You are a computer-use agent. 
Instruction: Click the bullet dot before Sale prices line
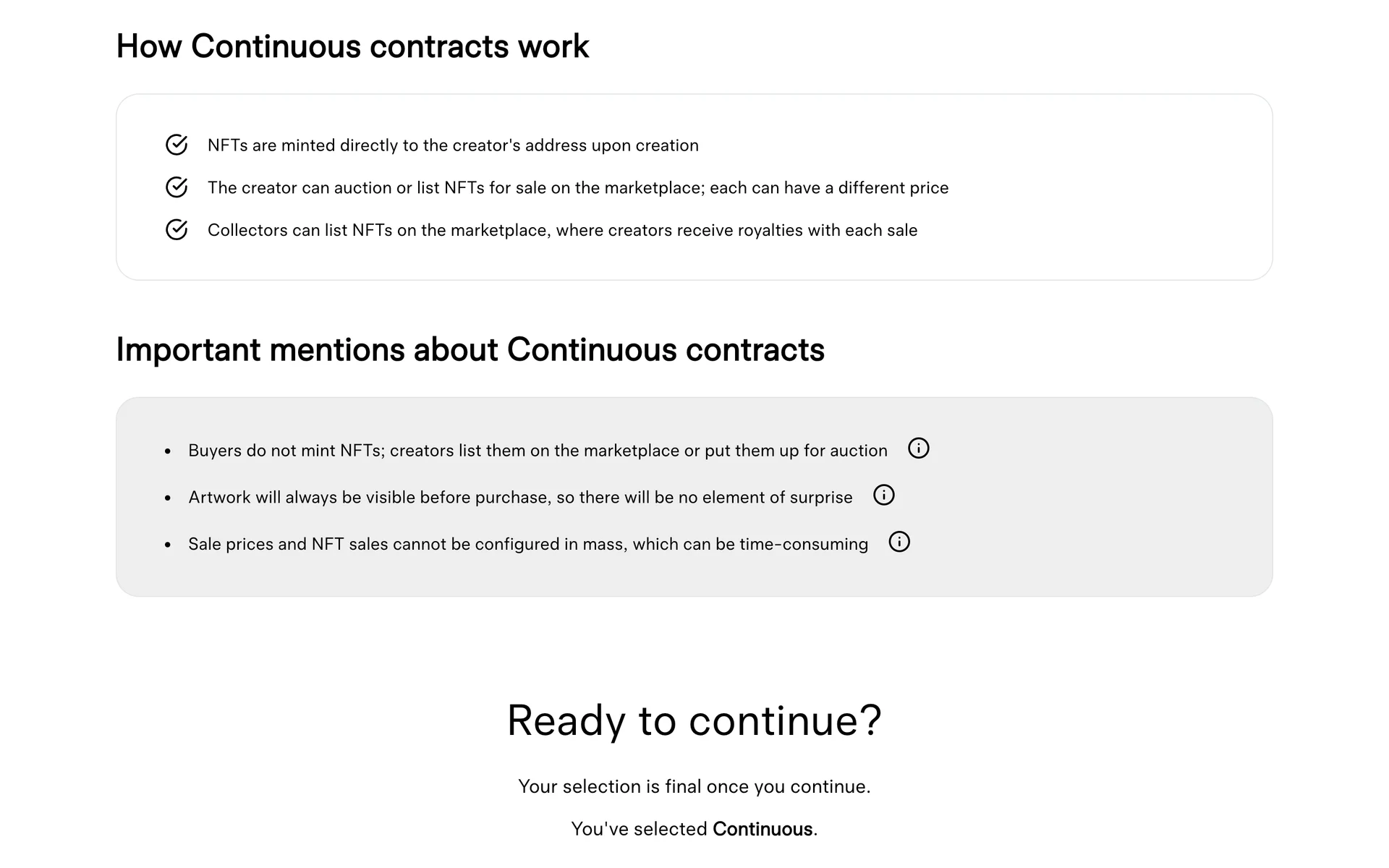[168, 545]
